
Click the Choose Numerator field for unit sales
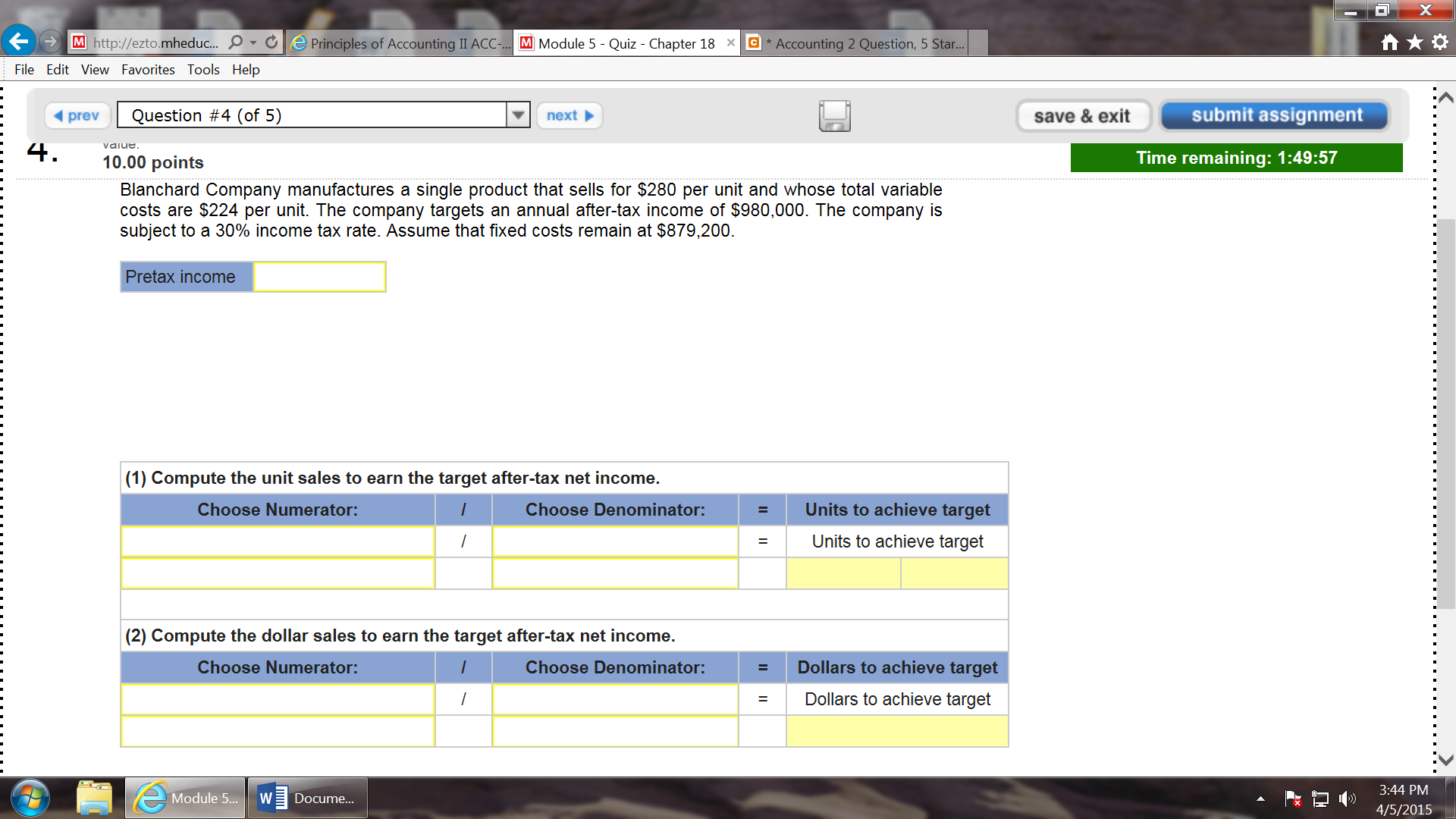278,541
